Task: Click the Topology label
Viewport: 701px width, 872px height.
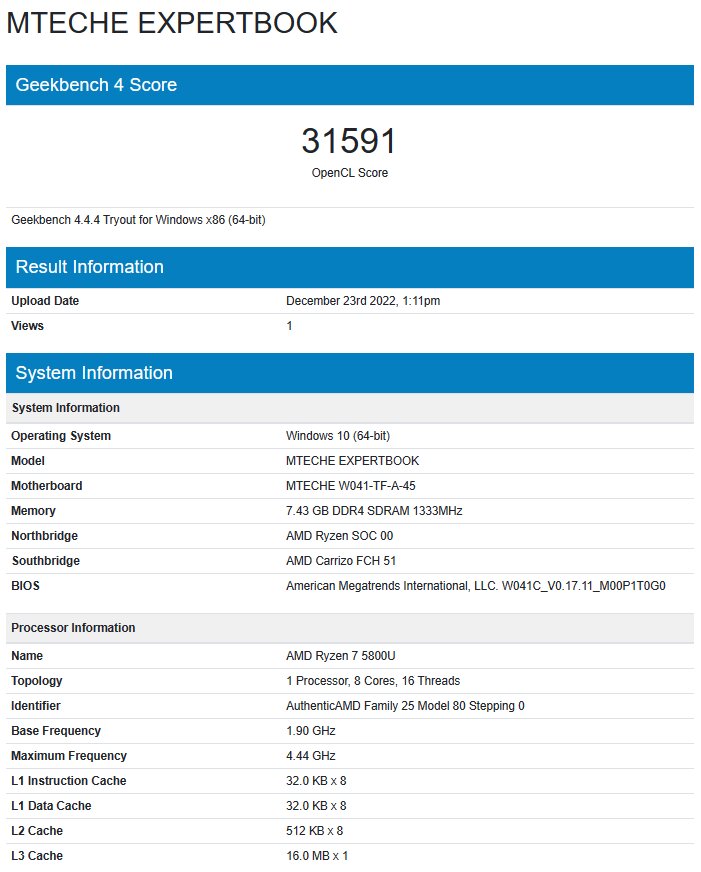Action: [37, 681]
